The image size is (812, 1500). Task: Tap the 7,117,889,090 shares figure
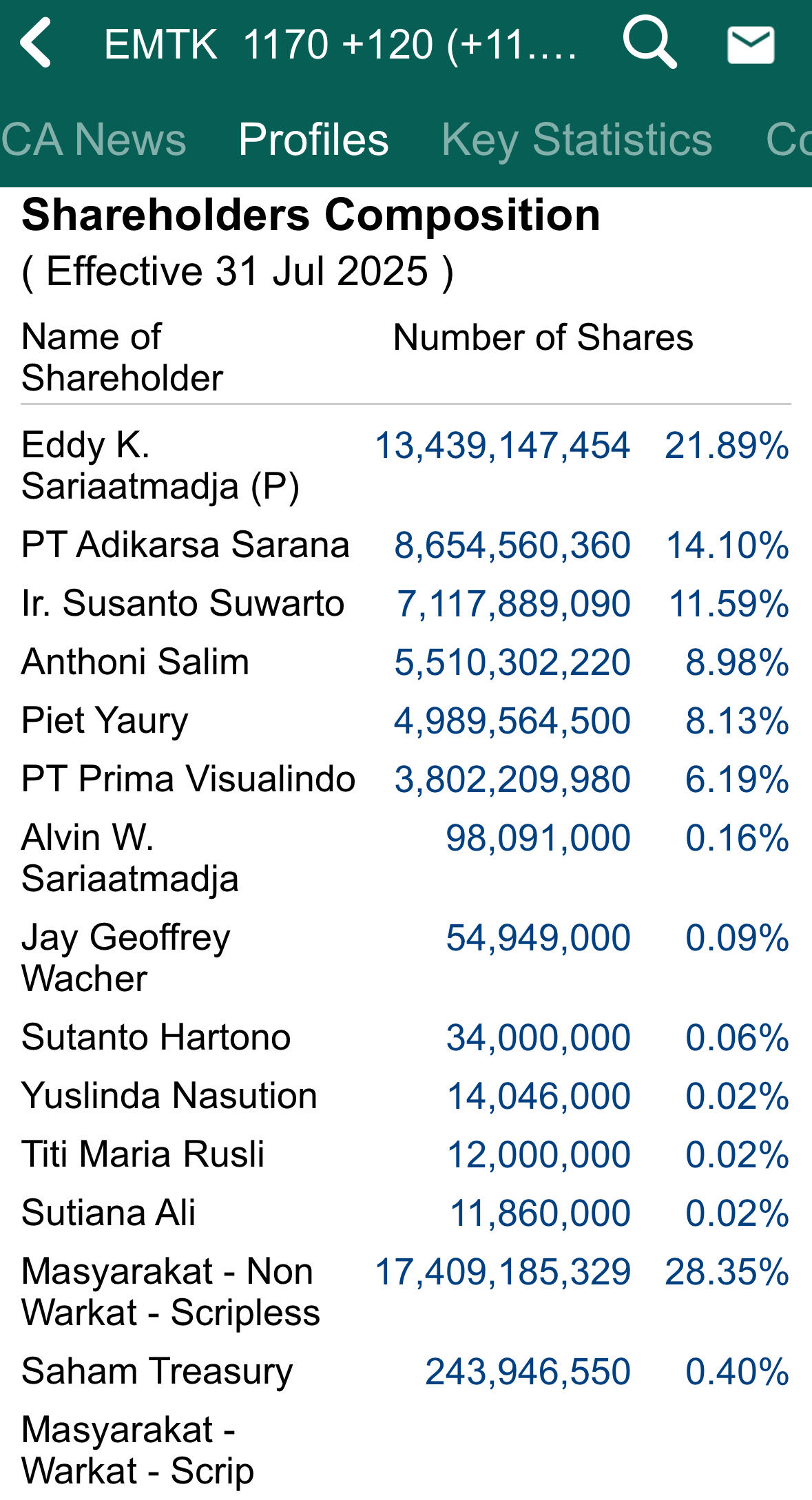[513, 603]
